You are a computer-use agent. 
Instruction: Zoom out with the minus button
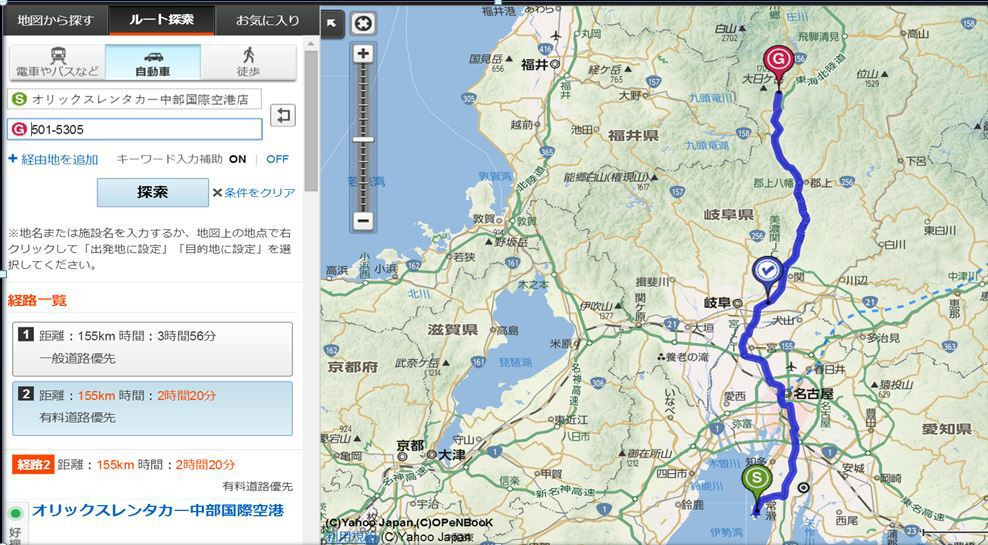(363, 221)
